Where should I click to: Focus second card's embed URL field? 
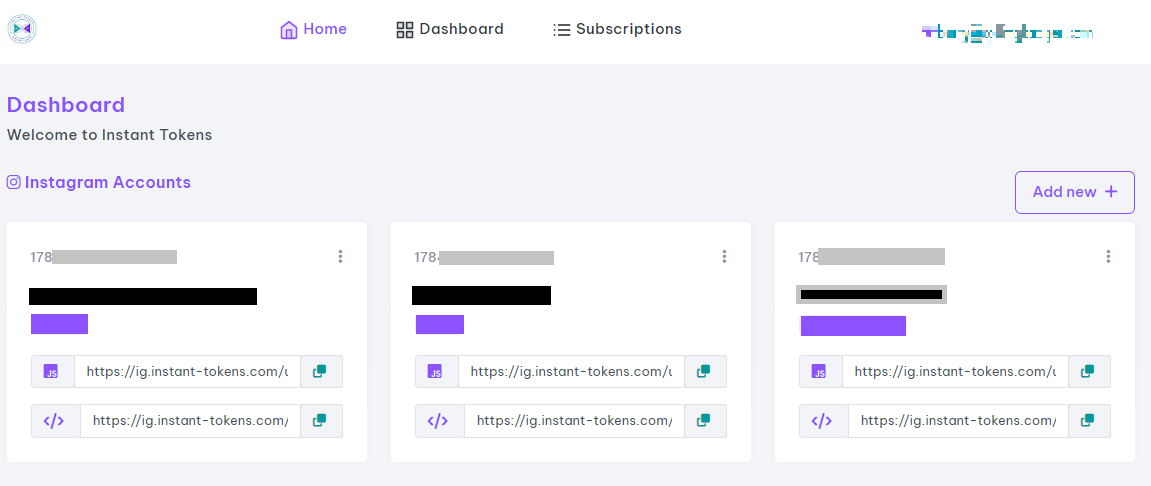(573, 421)
